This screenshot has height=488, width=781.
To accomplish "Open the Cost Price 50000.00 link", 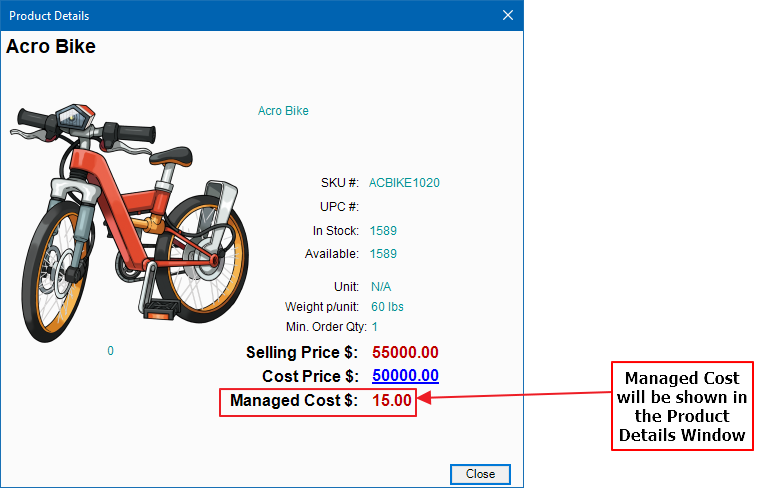I will pyautogui.click(x=405, y=376).
